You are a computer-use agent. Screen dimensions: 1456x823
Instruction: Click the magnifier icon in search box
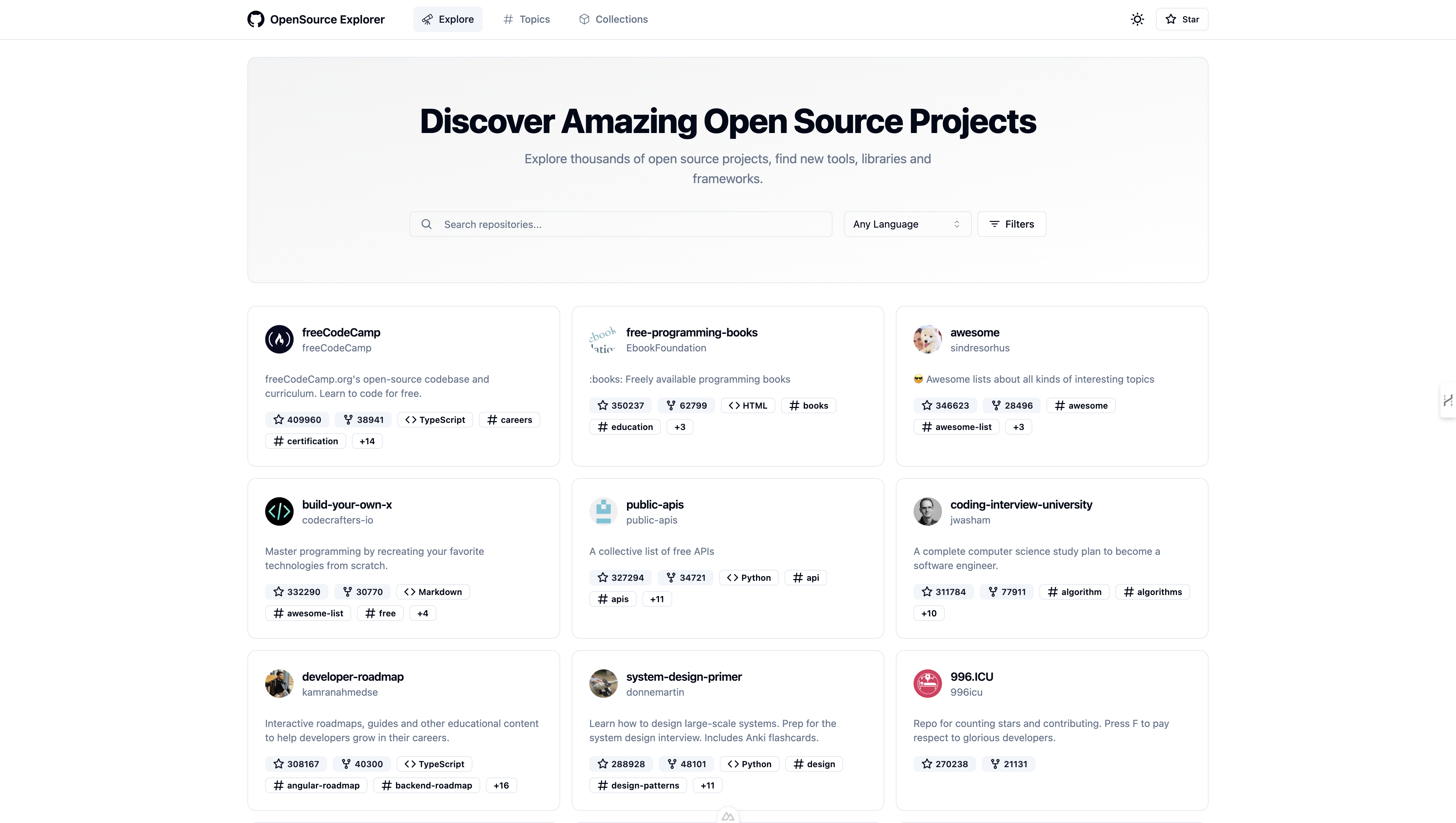(427, 224)
